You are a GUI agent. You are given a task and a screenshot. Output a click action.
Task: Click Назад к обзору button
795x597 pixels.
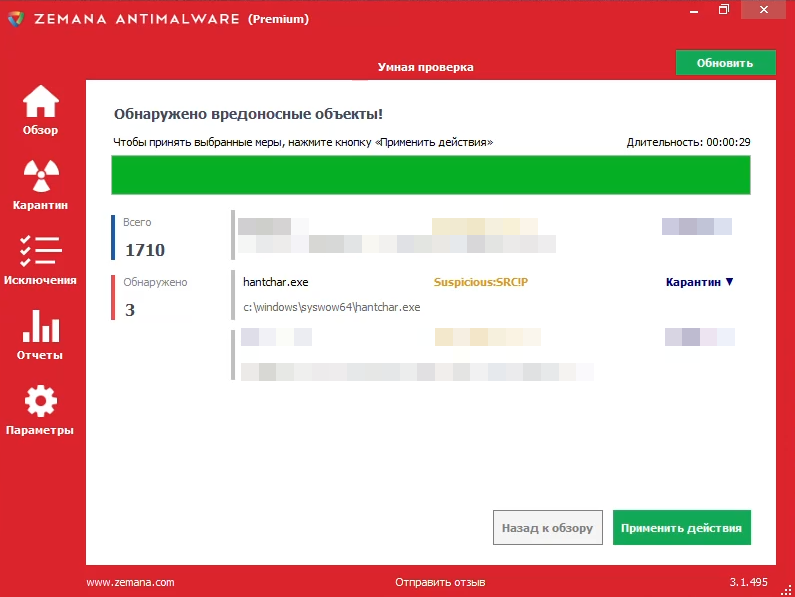548,528
